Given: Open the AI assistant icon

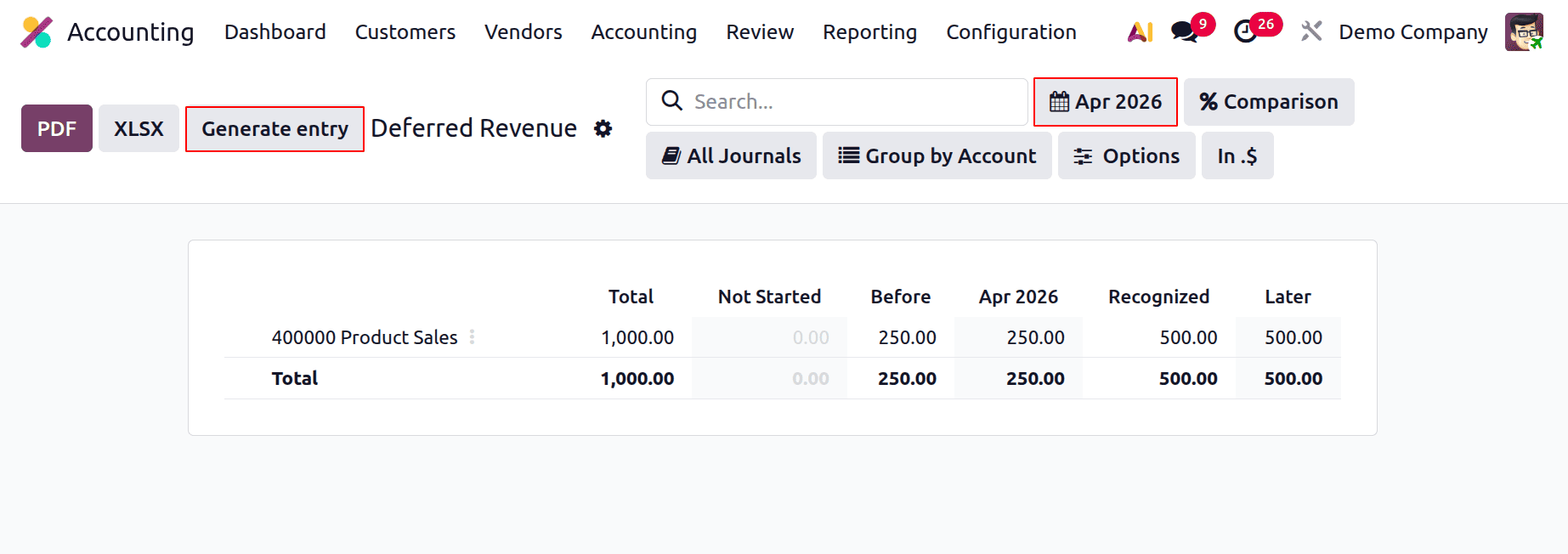Looking at the screenshot, I should click(x=1140, y=32).
